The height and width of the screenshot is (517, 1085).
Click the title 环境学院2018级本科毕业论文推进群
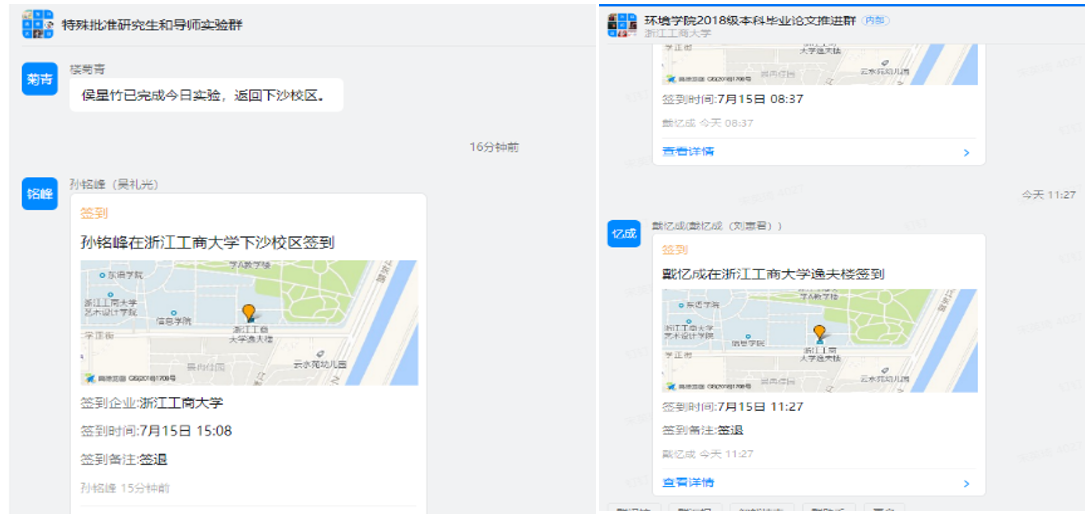[x=749, y=20]
